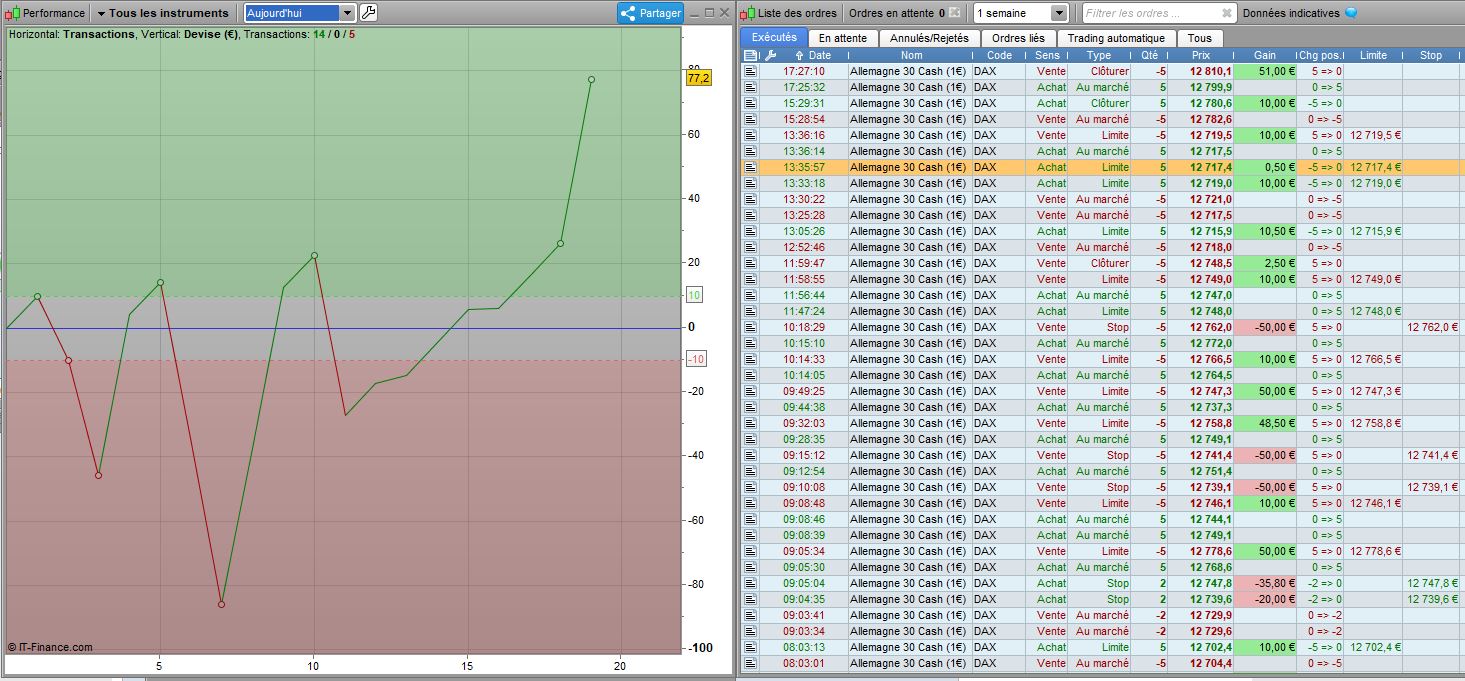Focus the Filtrer les ordres search field
Viewport: 1465px width, 681px height.
point(1150,13)
